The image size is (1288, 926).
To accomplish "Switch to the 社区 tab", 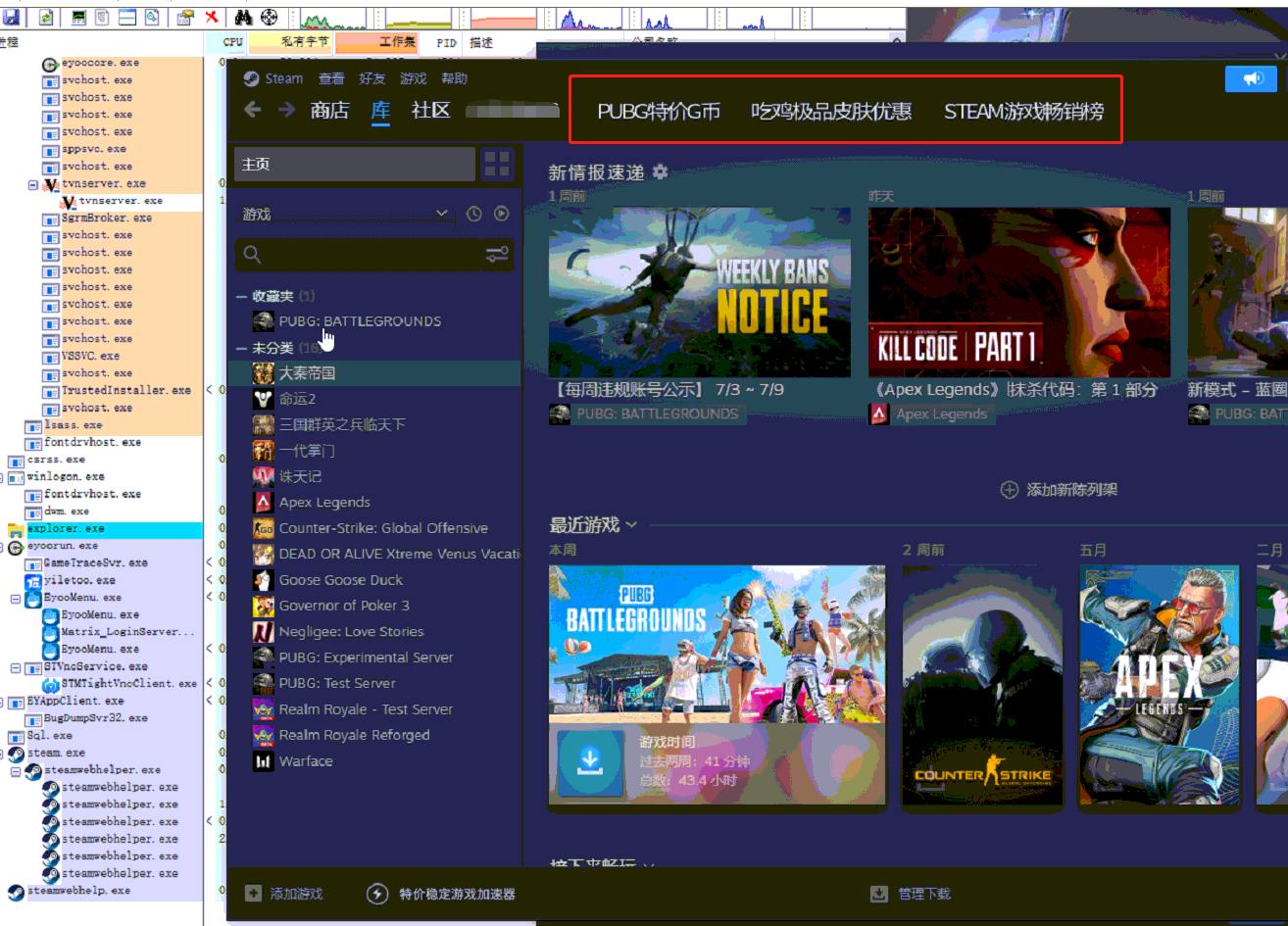I will click(x=430, y=110).
